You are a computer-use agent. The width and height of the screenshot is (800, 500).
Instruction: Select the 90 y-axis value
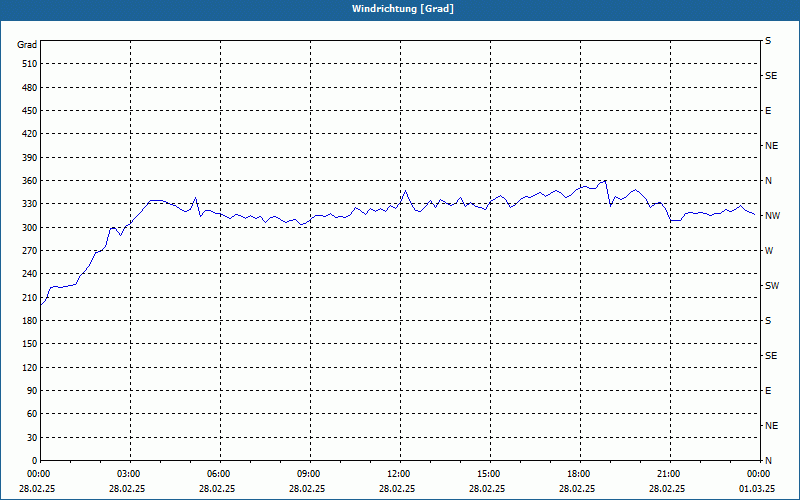[32, 391]
